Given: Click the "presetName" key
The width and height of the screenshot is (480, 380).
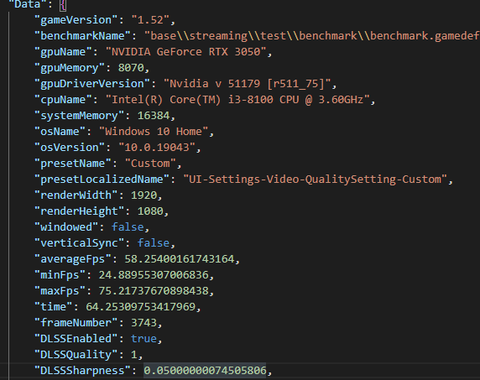Looking at the screenshot, I should tap(73, 164).
